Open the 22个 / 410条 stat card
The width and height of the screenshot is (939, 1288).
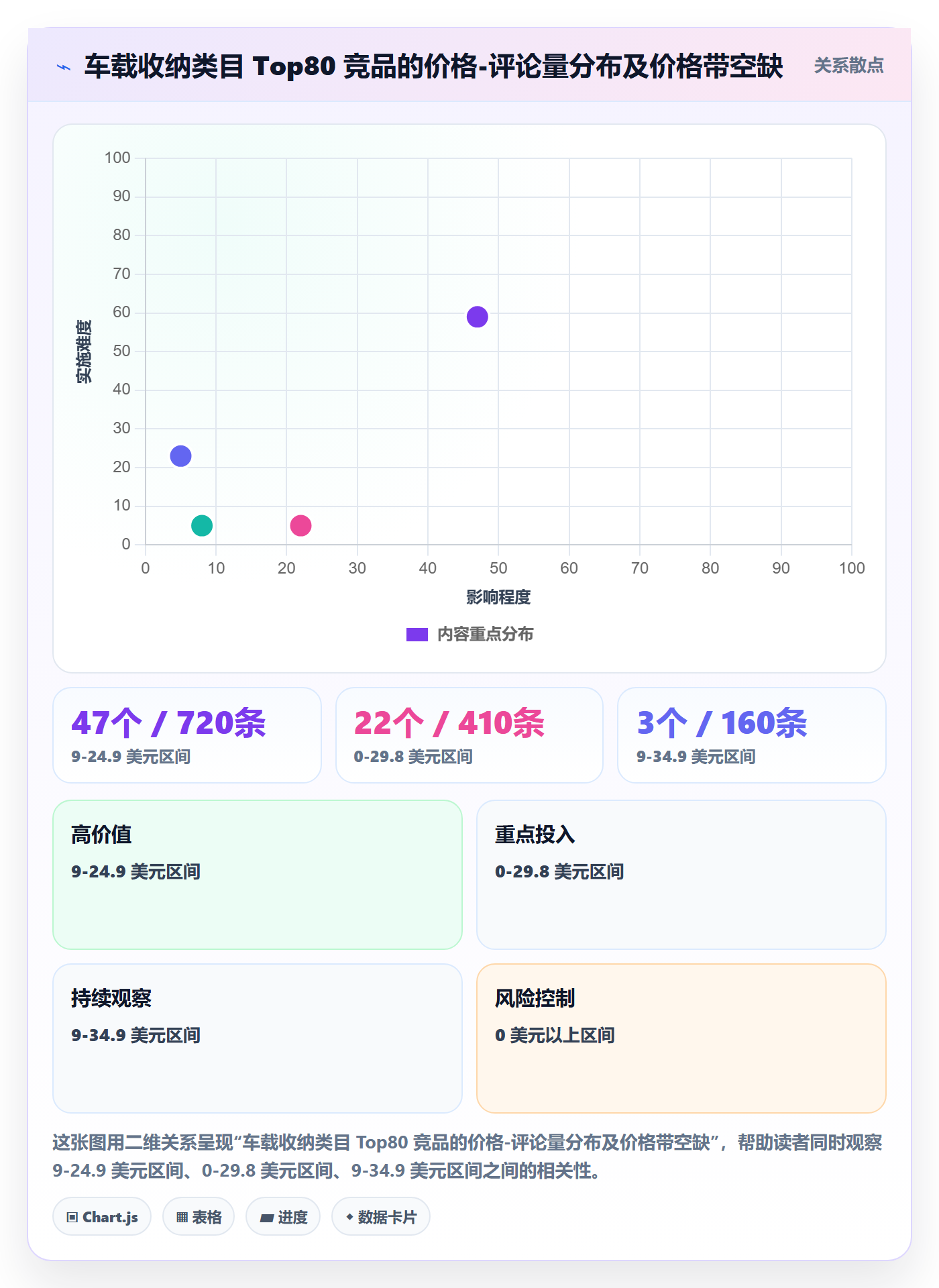(x=469, y=735)
